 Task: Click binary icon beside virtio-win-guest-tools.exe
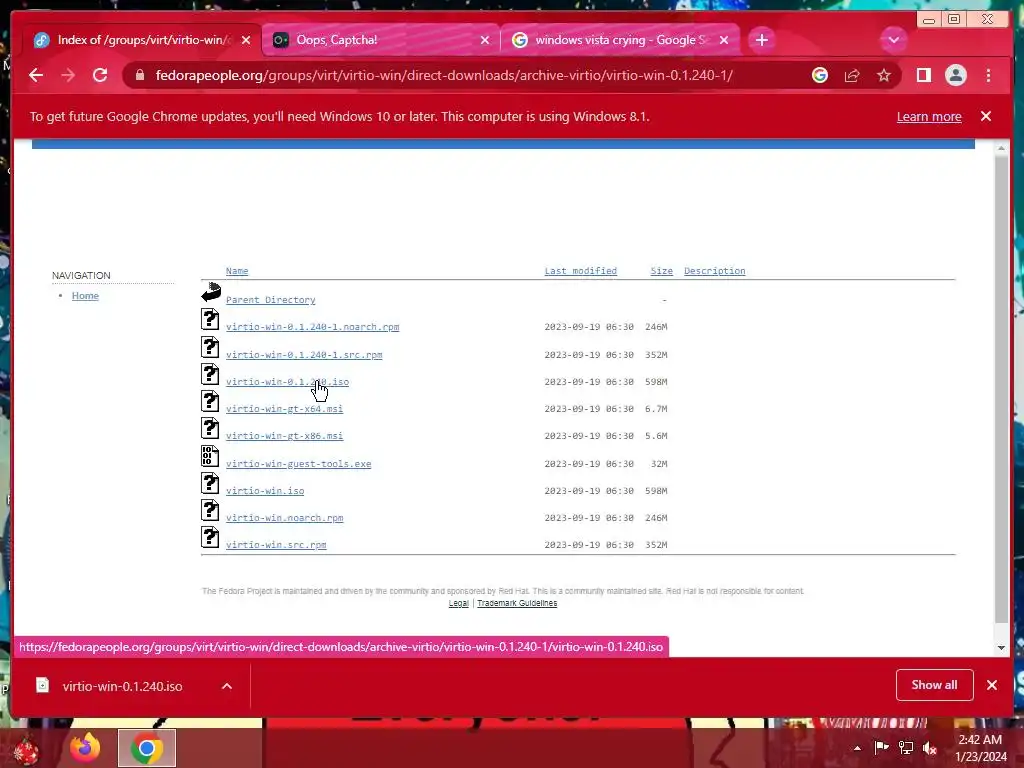tap(210, 456)
